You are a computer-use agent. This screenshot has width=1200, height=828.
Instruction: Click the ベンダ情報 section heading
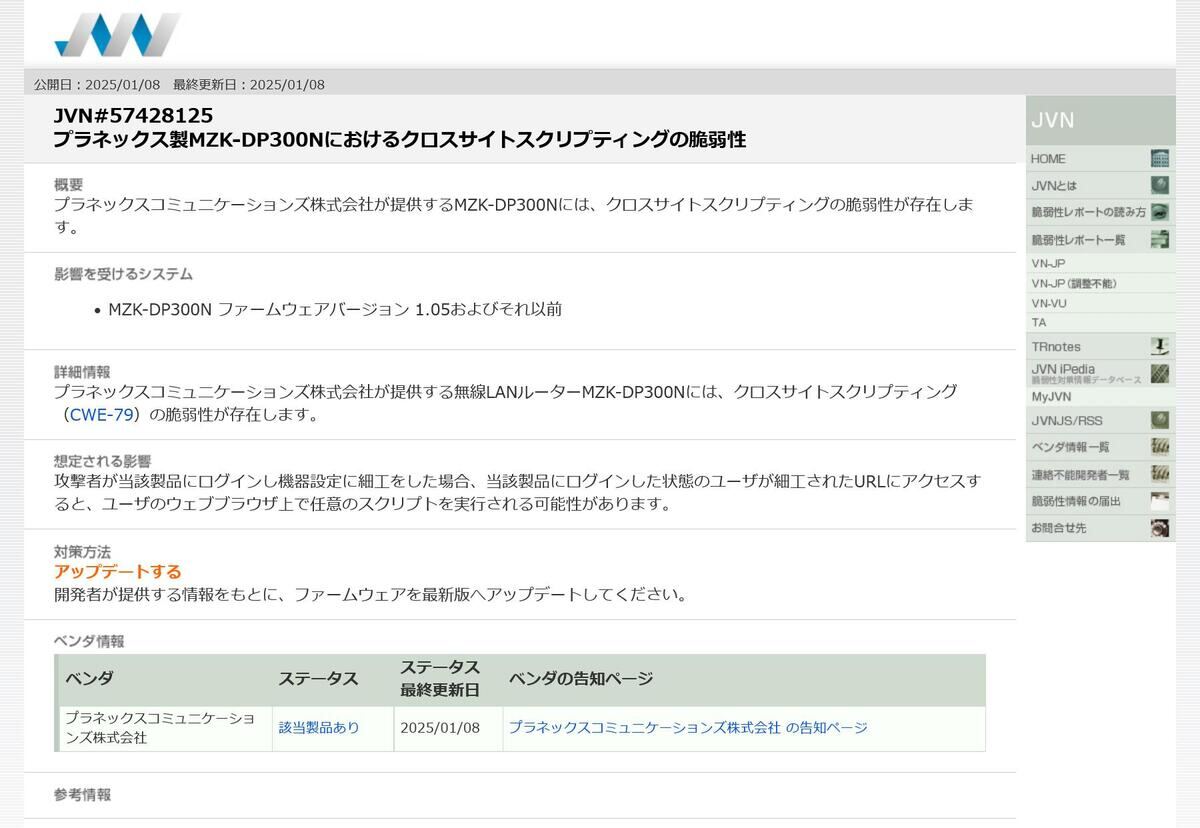(89, 641)
